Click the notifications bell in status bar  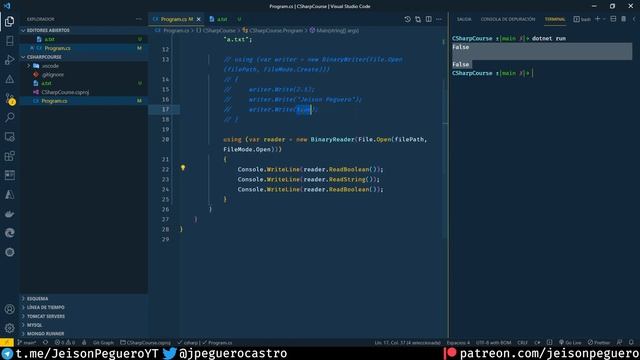[631, 342]
